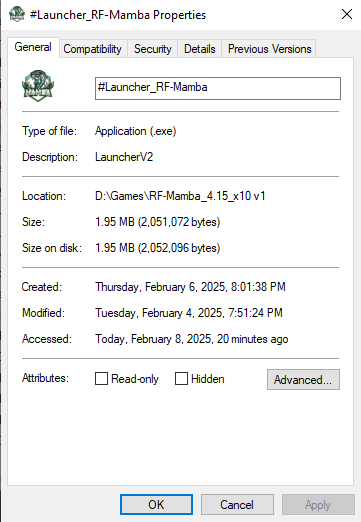Click the Accessed value 20 minutes ago

click(192, 339)
